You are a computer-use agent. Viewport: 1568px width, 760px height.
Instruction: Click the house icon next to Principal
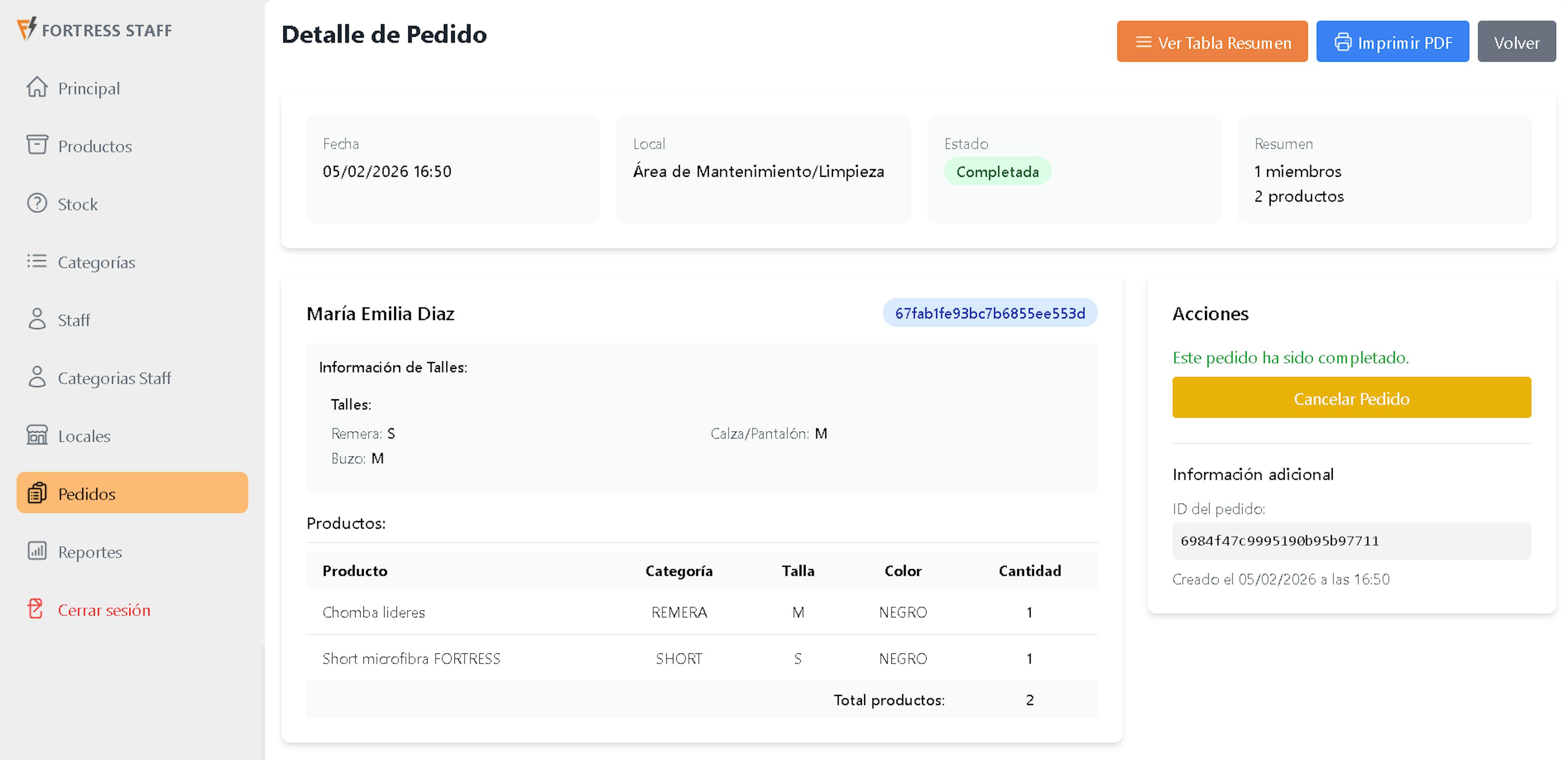pyautogui.click(x=36, y=87)
